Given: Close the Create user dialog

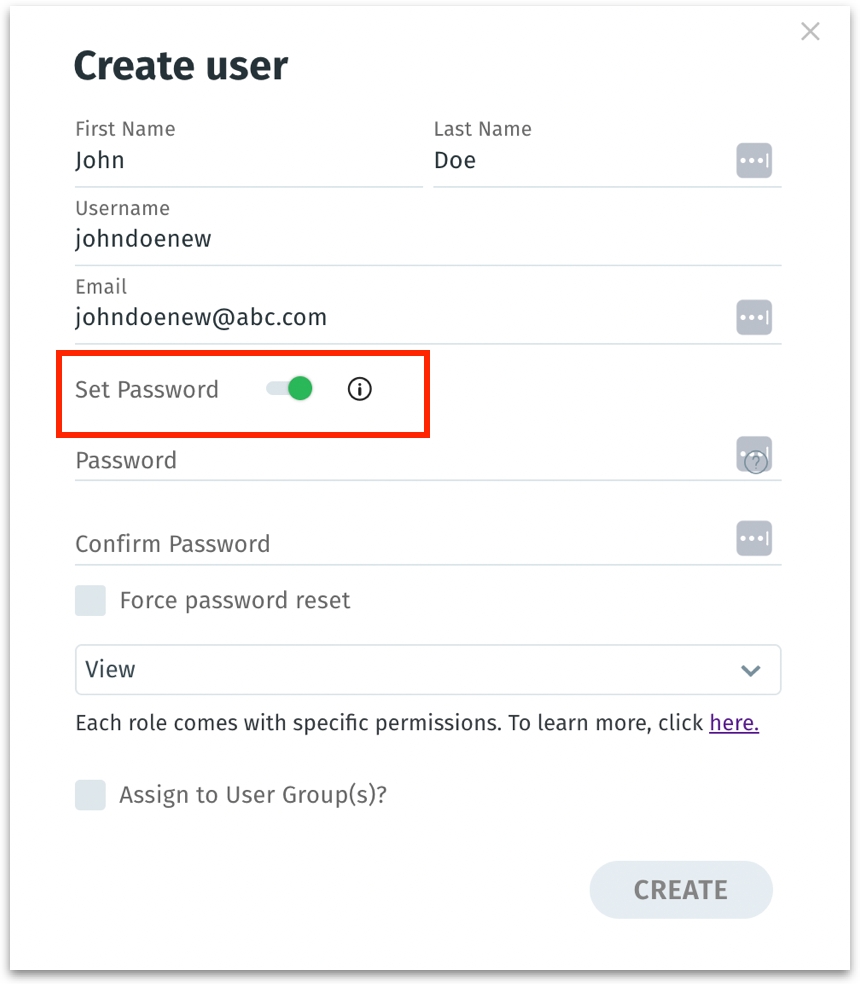Looking at the screenshot, I should [x=810, y=32].
